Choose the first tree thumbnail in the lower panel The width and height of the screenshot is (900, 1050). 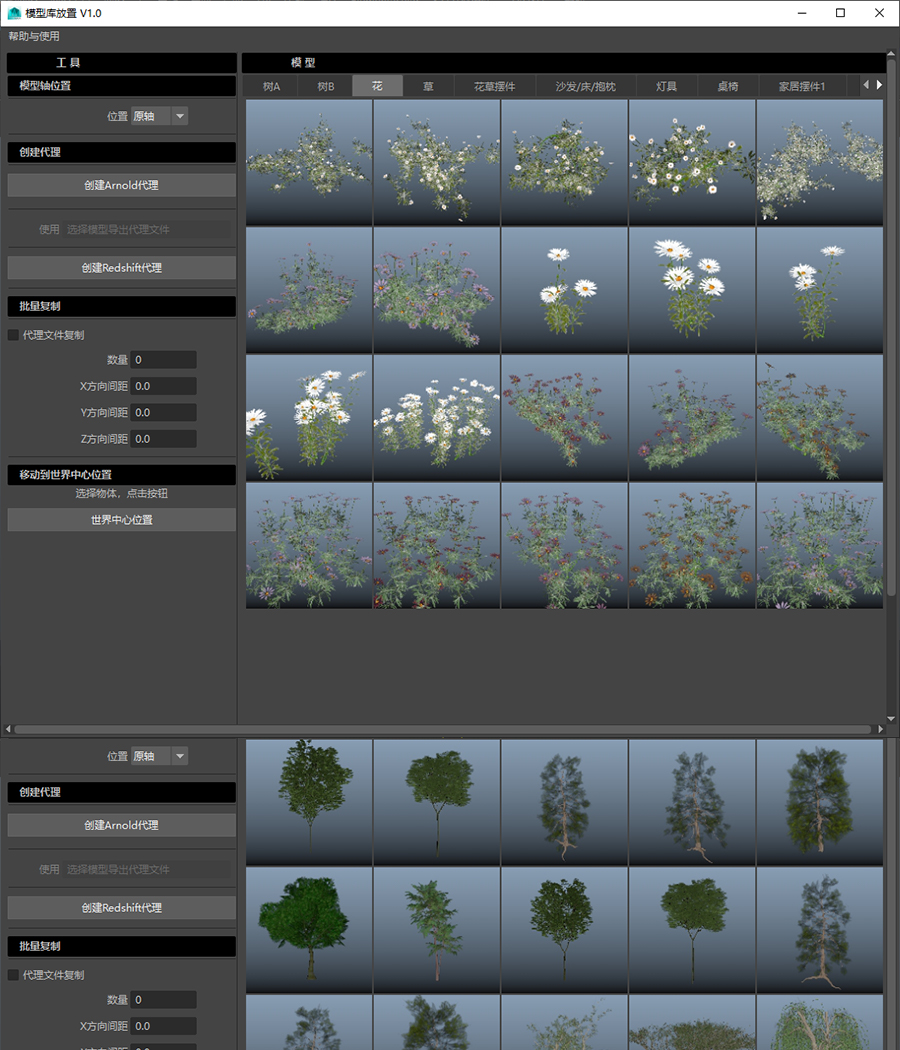[x=309, y=802]
